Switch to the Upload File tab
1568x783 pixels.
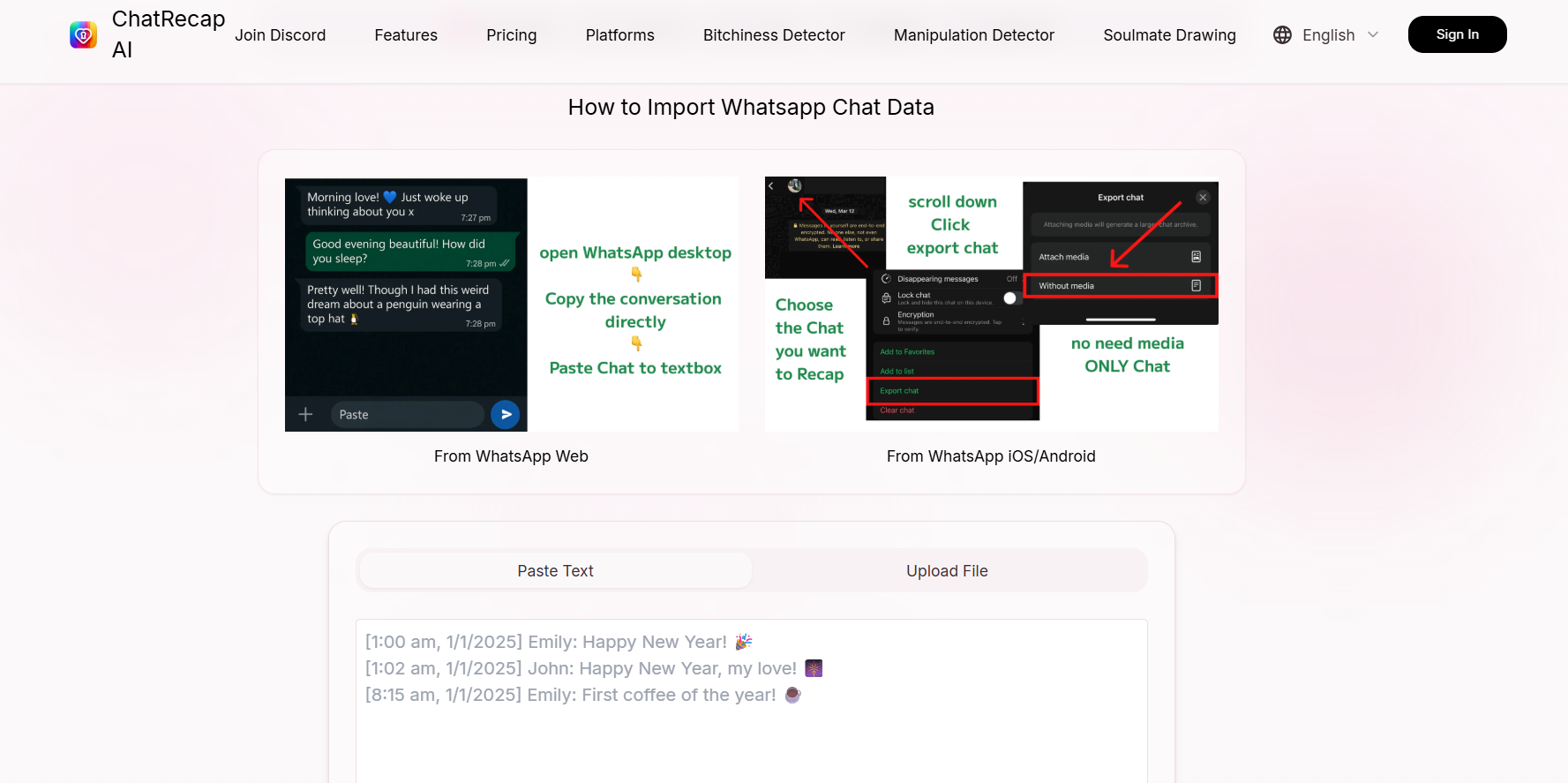(x=948, y=571)
